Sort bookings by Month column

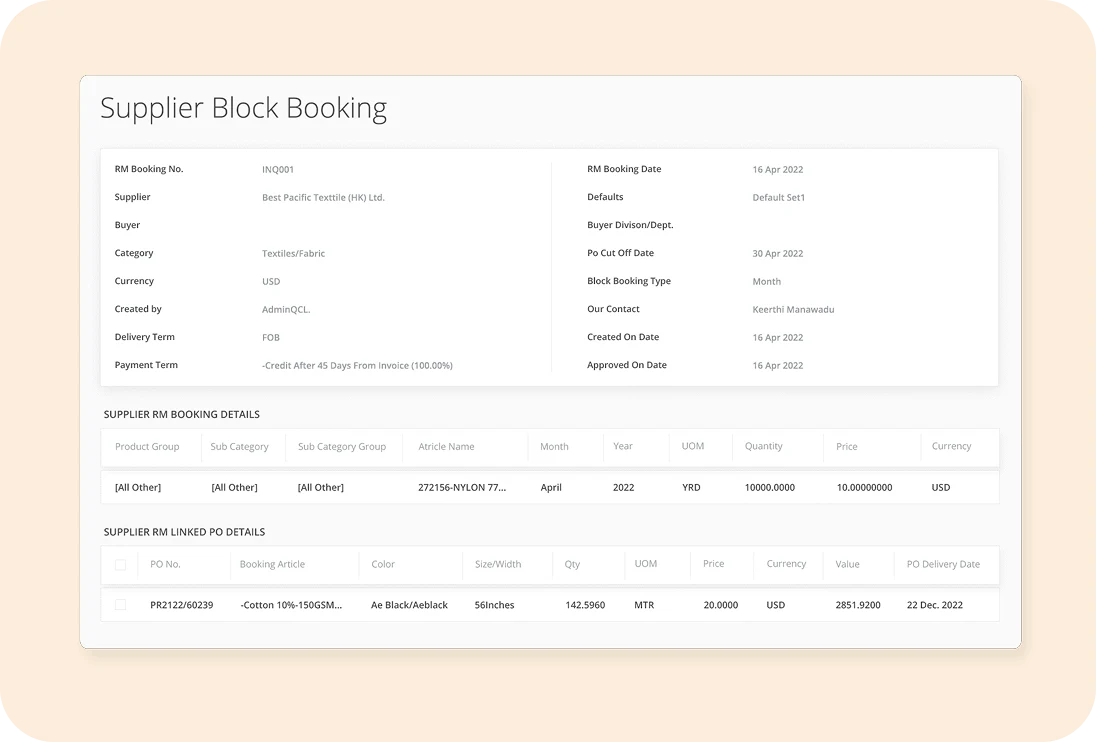pos(554,447)
